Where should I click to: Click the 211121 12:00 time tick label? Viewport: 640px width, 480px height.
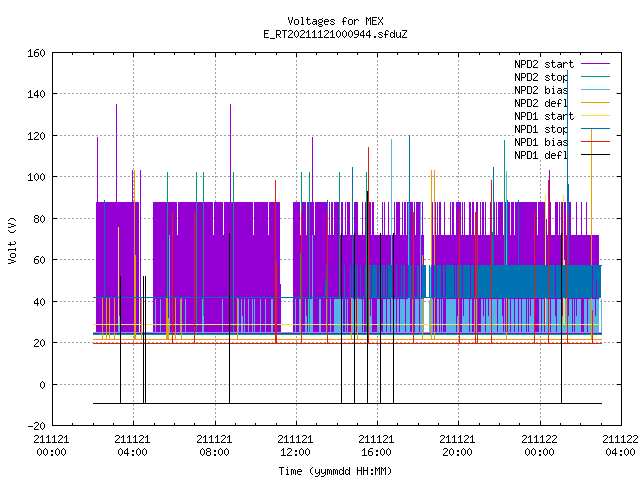tap(295, 446)
